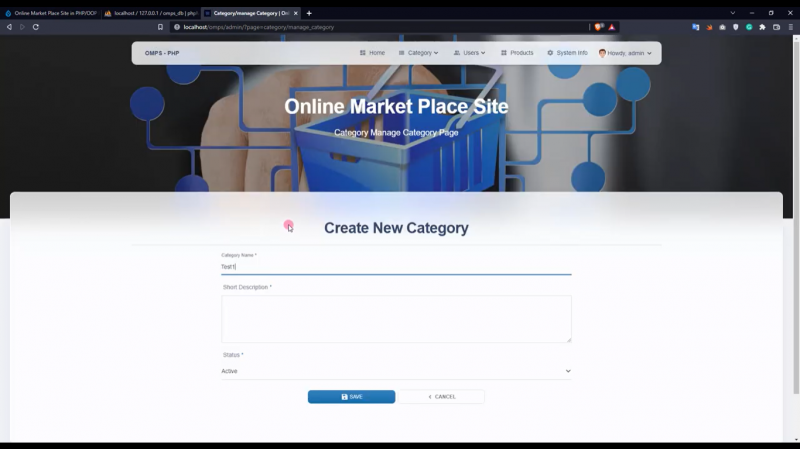Click the OMPS - PHP brand link
800x449 pixels.
[x=162, y=53]
